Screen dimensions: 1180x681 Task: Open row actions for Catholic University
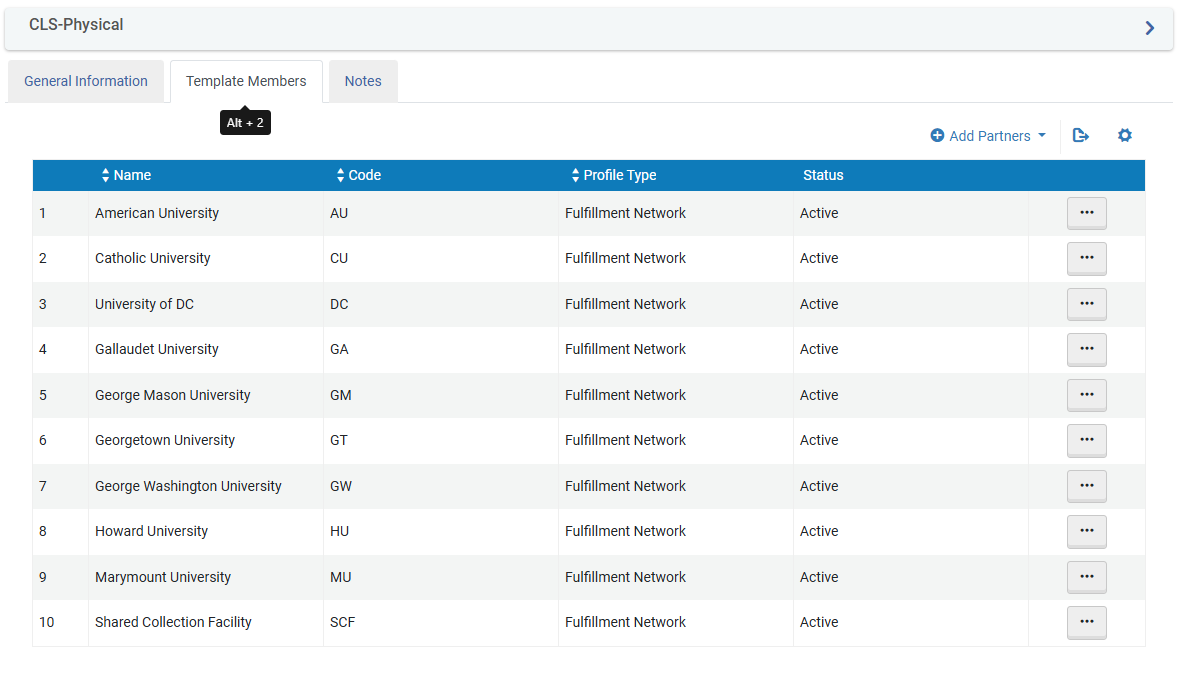(x=1086, y=258)
